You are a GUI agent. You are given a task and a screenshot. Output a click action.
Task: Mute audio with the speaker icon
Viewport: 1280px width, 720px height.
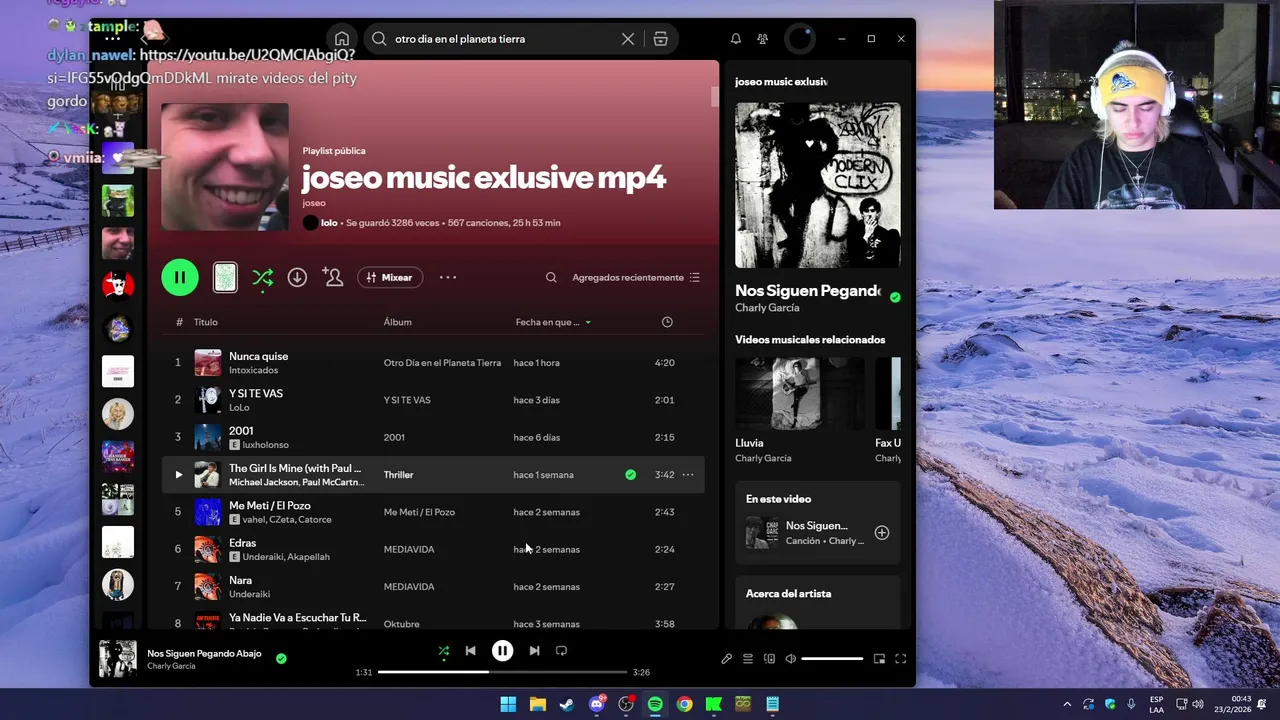[790, 659]
